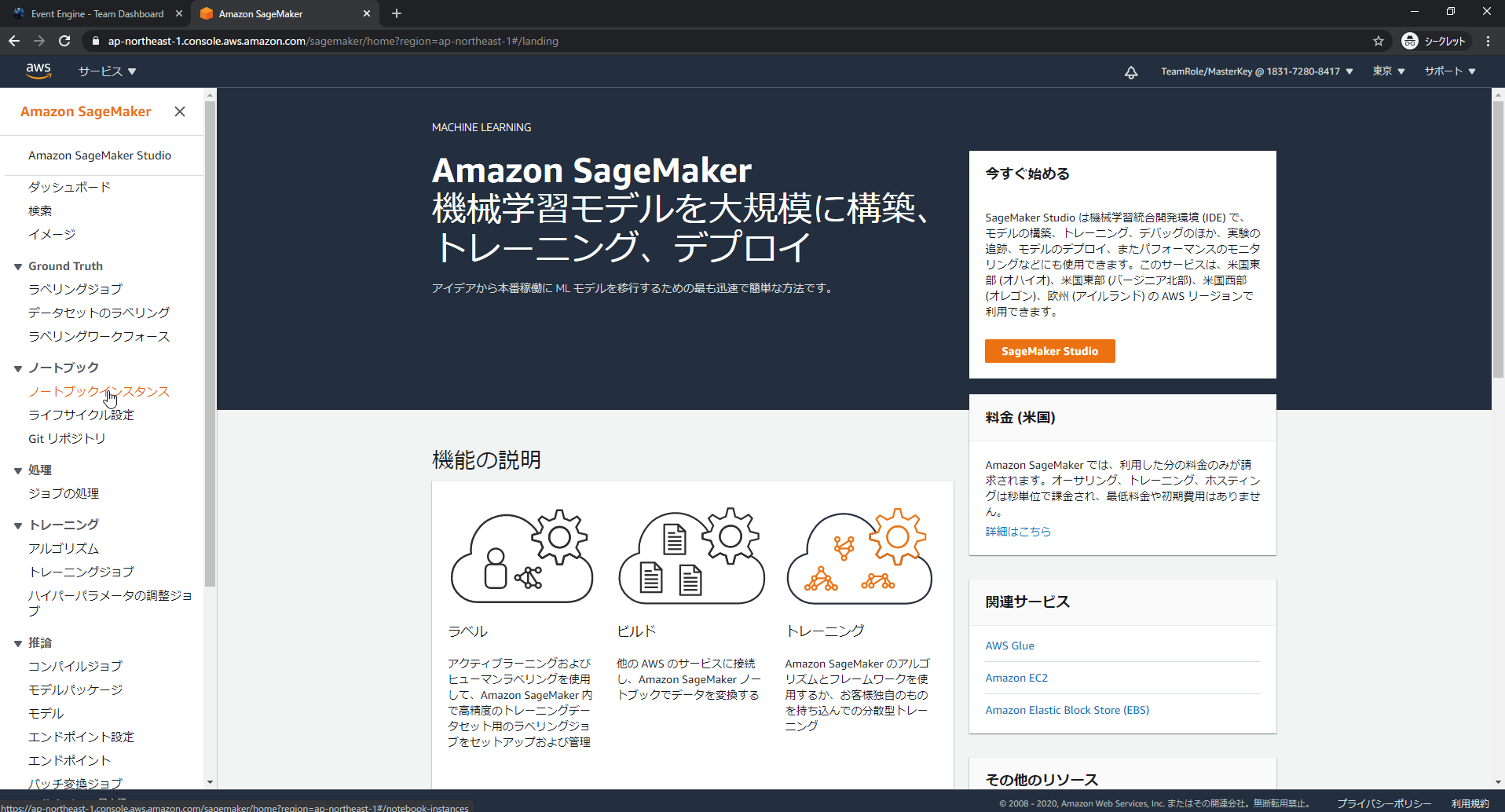Open データセットのラベリング in sidebar
Screen dimensions: 1505x812
click(99, 313)
